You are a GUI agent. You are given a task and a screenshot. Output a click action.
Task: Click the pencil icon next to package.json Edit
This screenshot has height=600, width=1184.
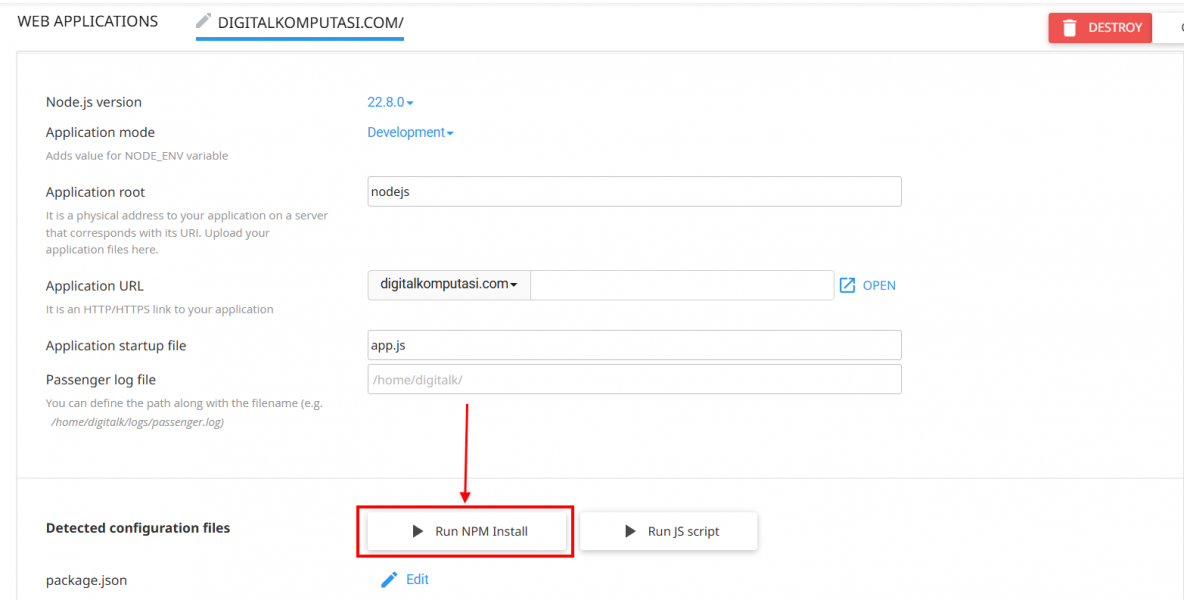(x=389, y=580)
